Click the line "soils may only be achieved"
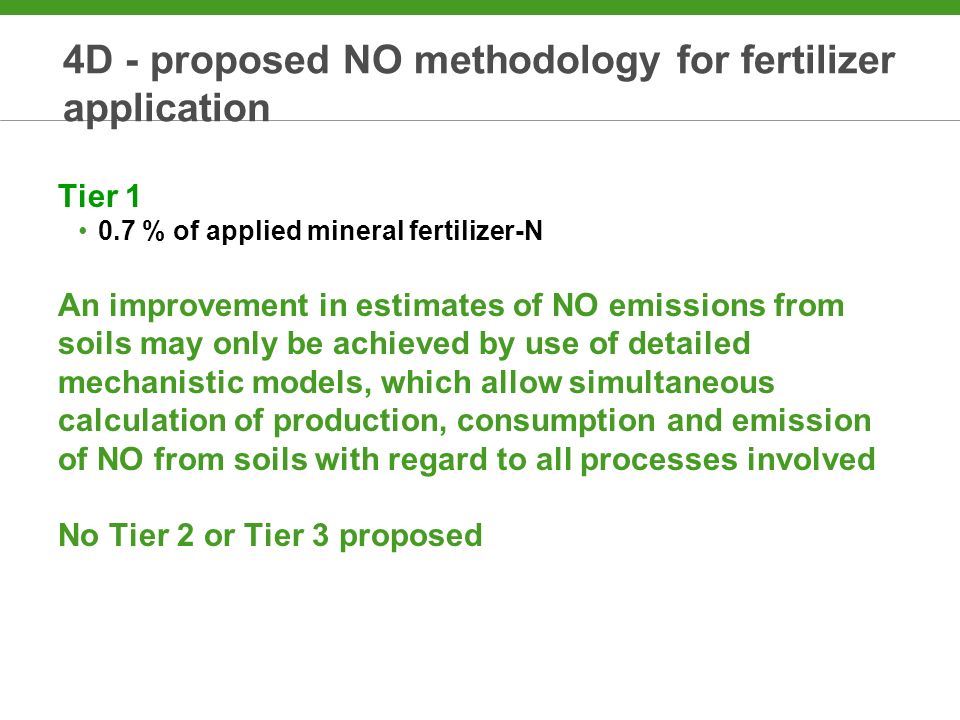The image size is (960, 720). coord(404,343)
